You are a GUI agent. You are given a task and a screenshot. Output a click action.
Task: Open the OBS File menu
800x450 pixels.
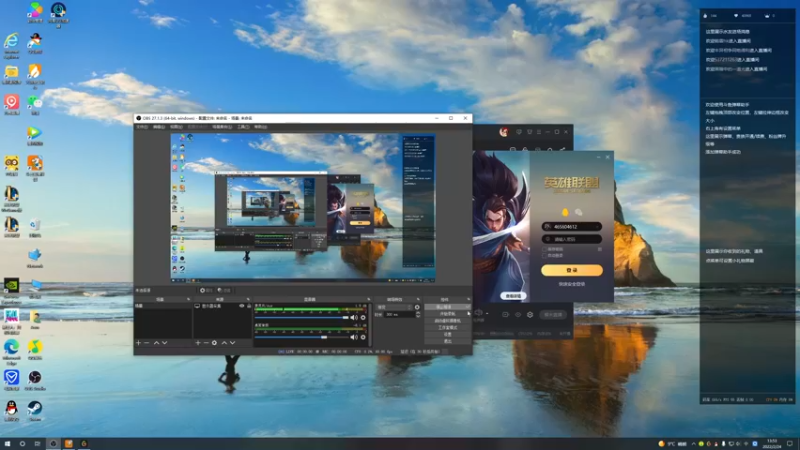[142, 127]
